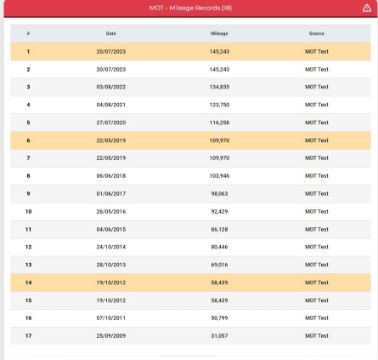The width and height of the screenshot is (378, 360).
Task: Select row 17 dated 25/09/2009
Action: (190, 336)
